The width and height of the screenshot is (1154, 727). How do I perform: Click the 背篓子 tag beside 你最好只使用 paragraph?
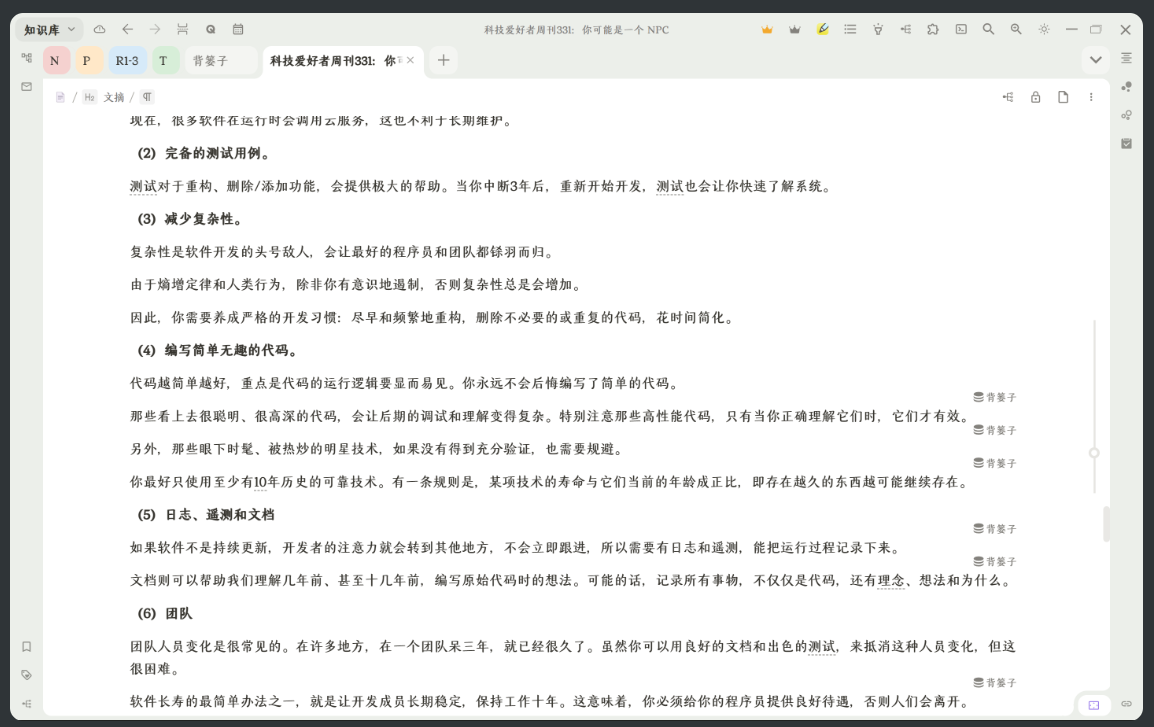pos(994,464)
